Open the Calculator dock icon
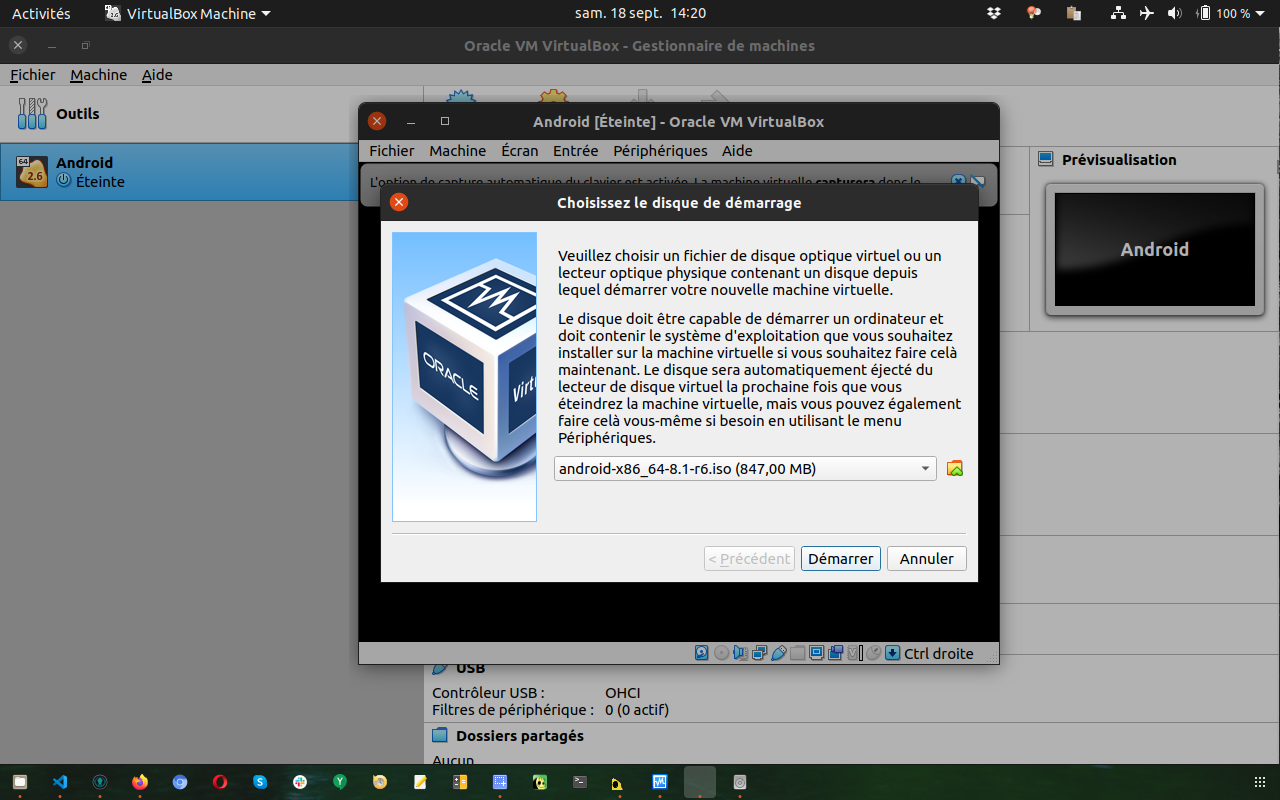This screenshot has width=1280, height=800. (460, 782)
